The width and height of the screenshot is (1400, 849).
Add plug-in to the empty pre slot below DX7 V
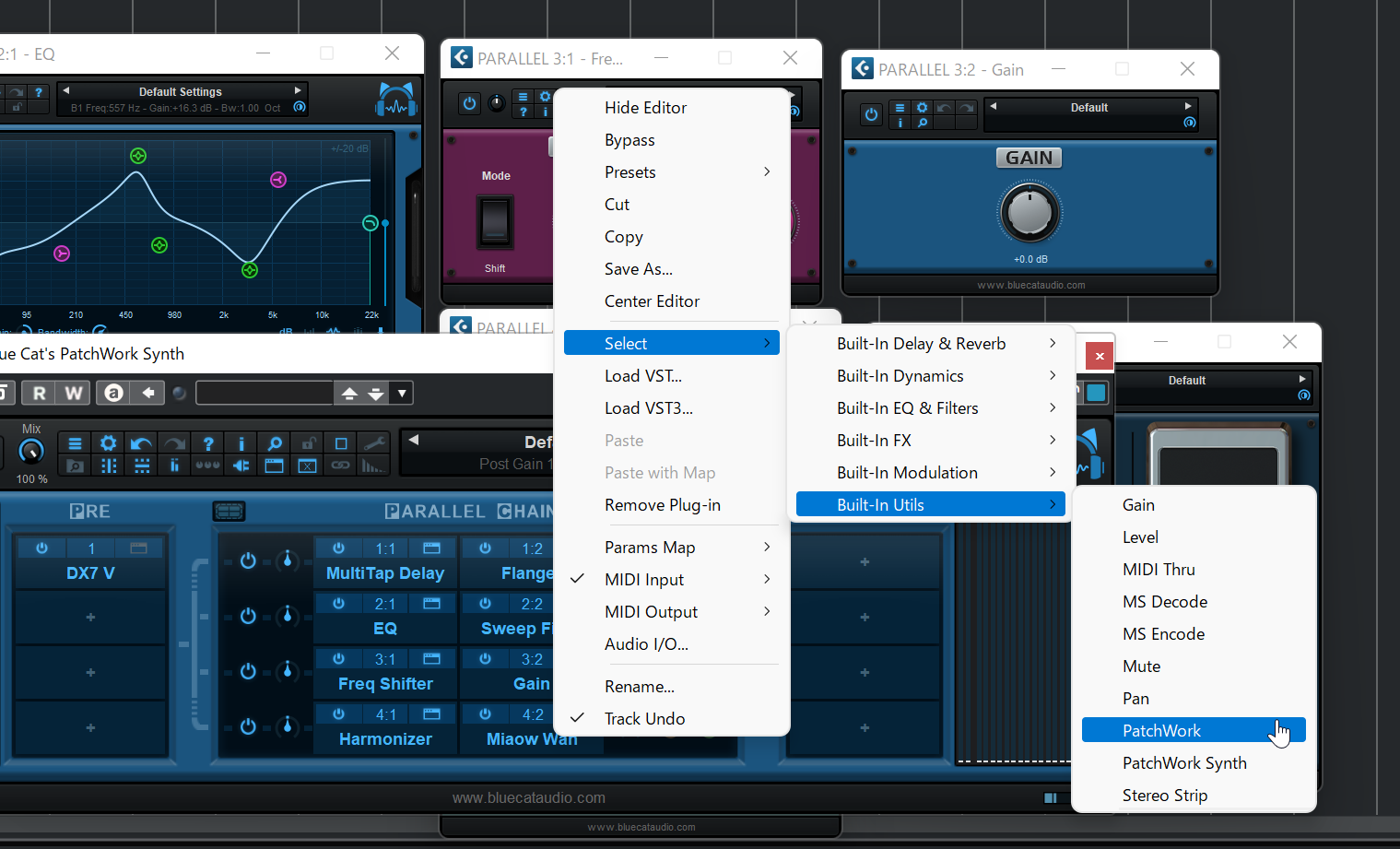[x=90, y=617]
